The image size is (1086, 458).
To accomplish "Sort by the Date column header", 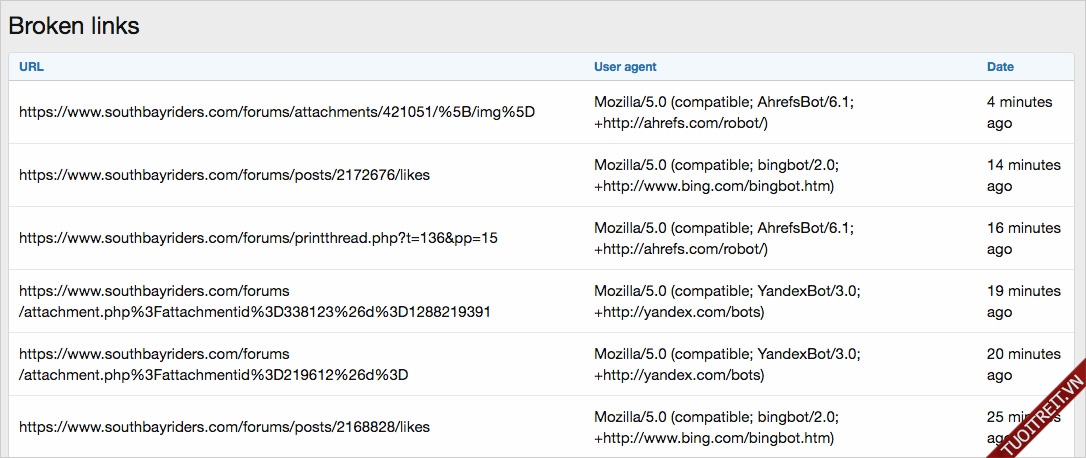I will click(x=1000, y=67).
